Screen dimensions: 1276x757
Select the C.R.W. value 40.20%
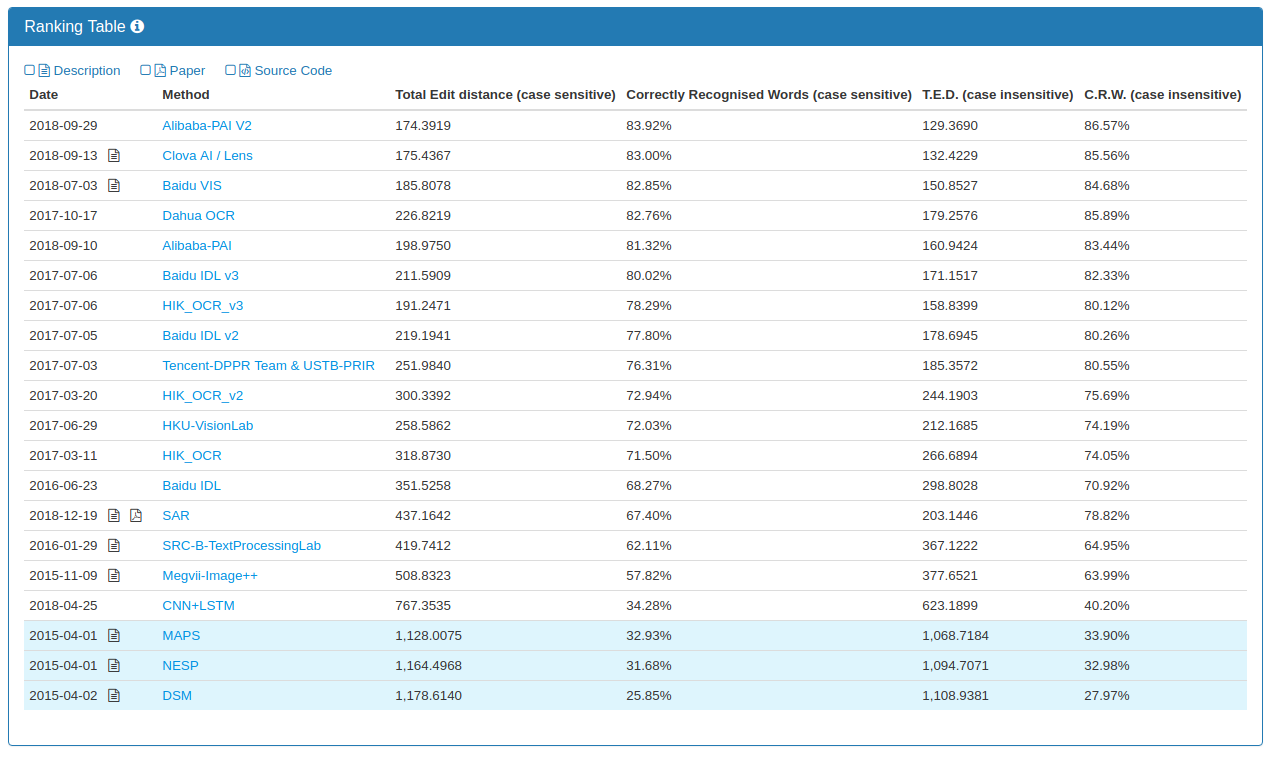(1107, 605)
